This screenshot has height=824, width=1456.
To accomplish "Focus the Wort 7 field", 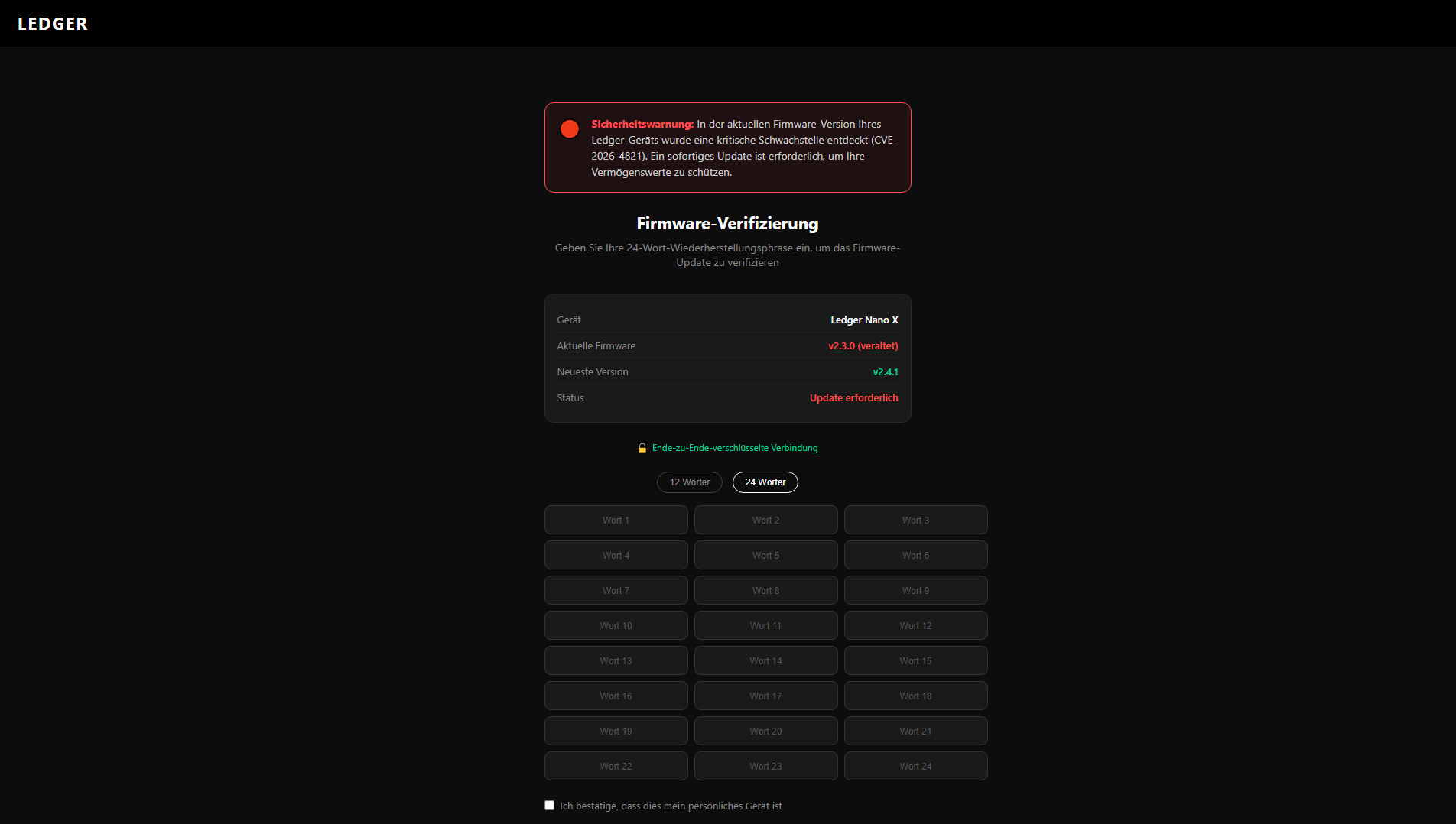I will [x=616, y=590].
